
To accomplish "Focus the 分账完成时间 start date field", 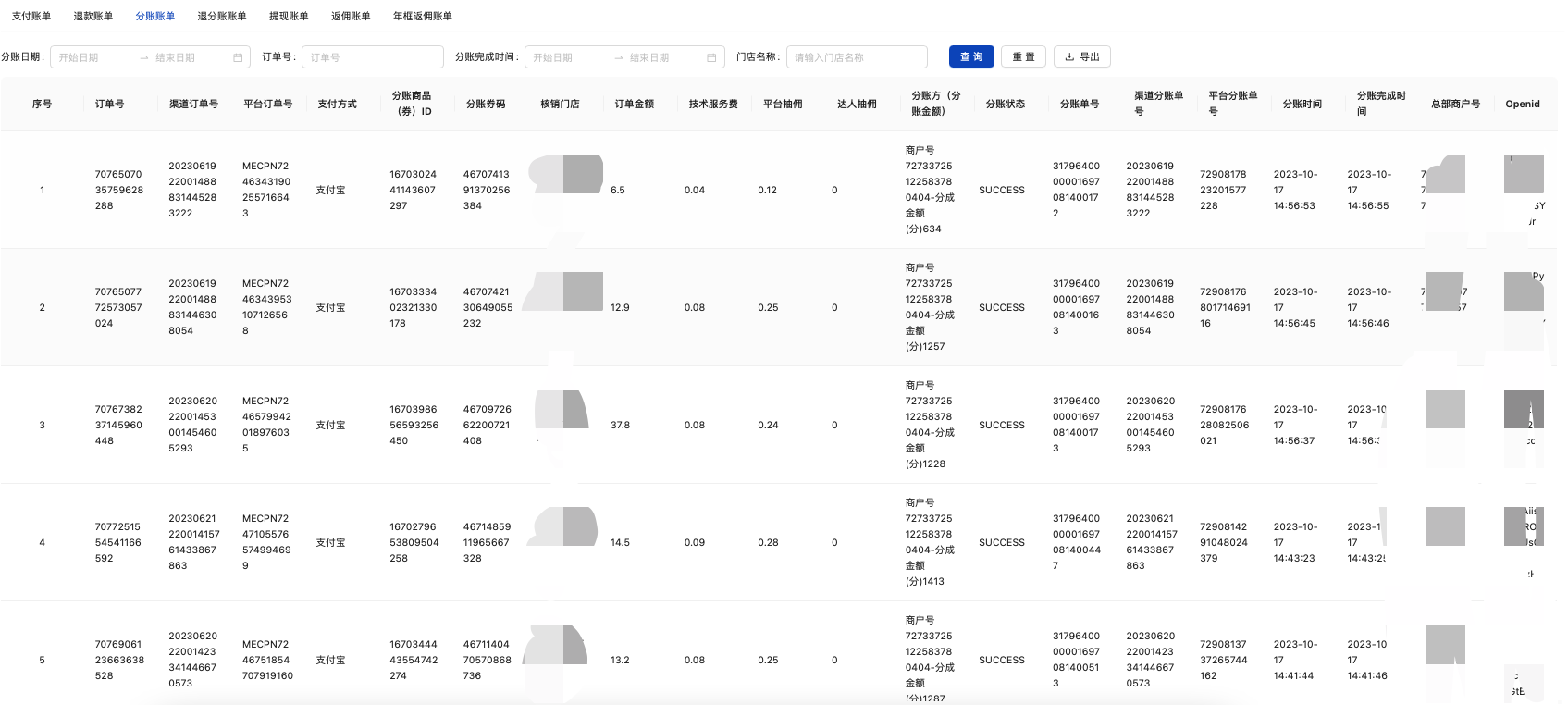I will 568,57.
